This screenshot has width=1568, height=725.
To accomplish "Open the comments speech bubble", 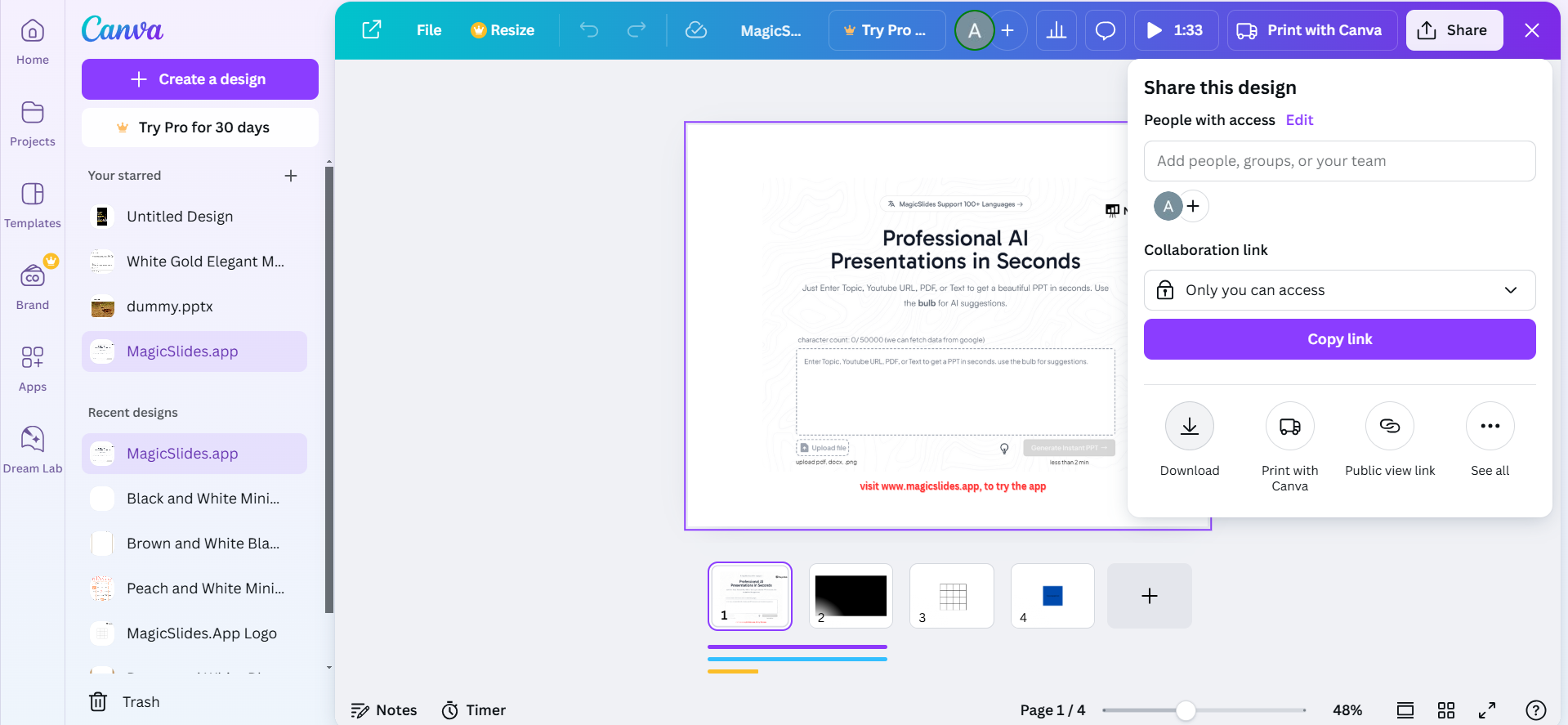I will click(x=1106, y=30).
